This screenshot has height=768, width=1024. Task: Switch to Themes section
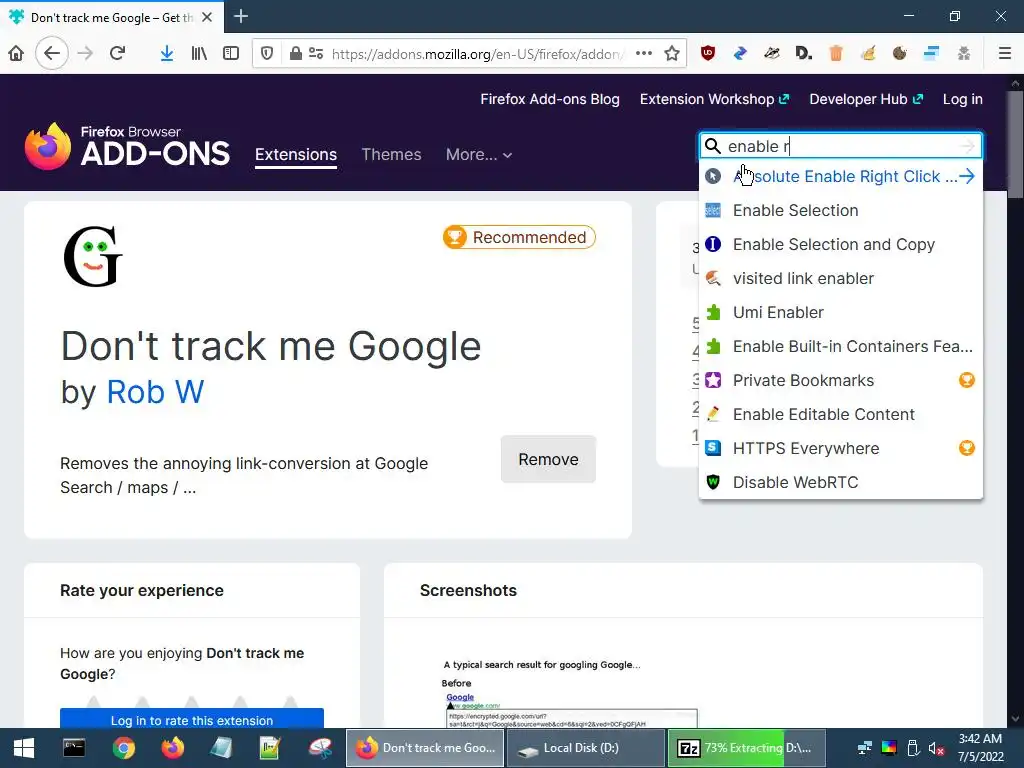tap(391, 155)
